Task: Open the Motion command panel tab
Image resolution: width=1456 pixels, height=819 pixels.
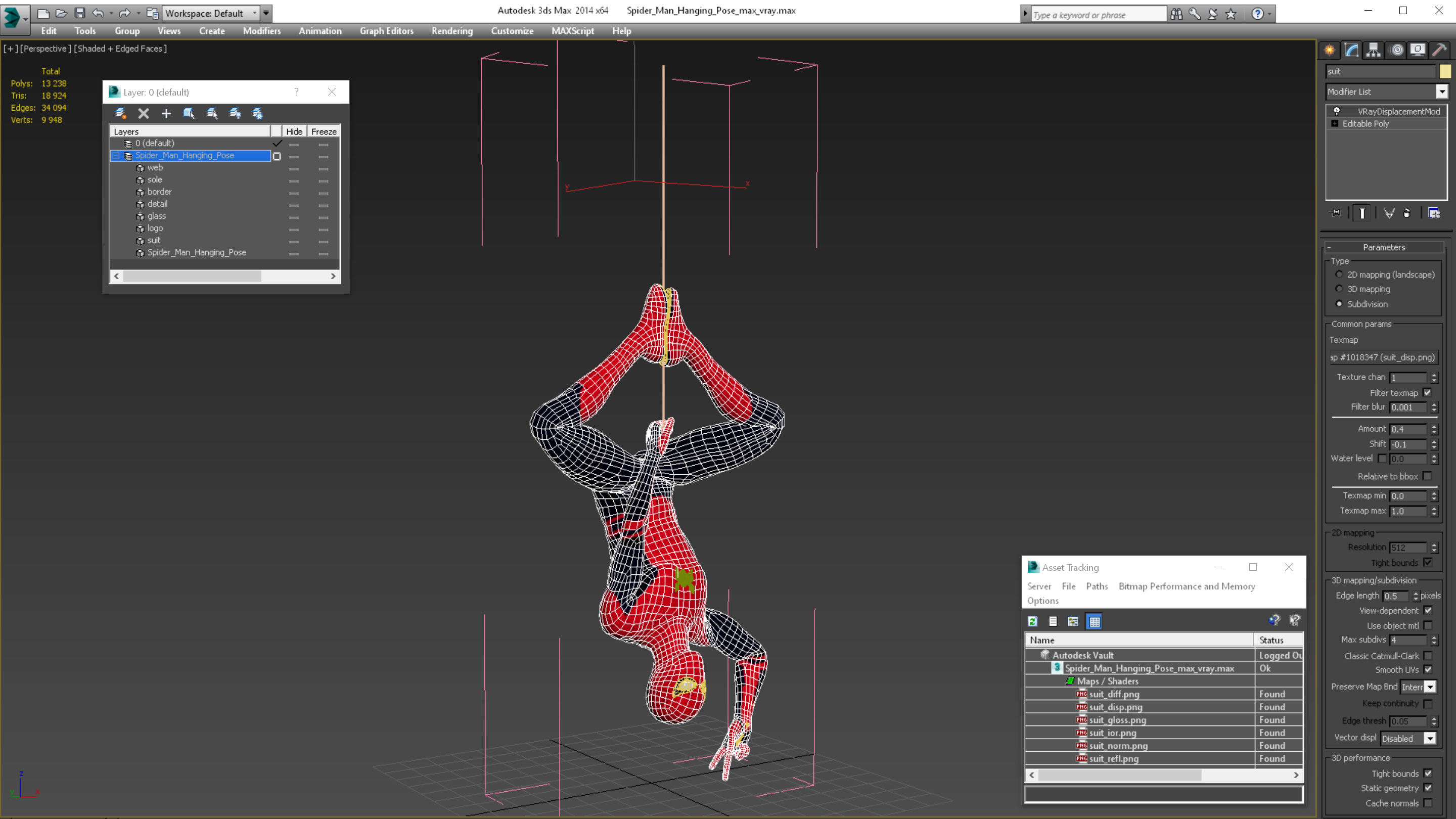Action: 1396,50
